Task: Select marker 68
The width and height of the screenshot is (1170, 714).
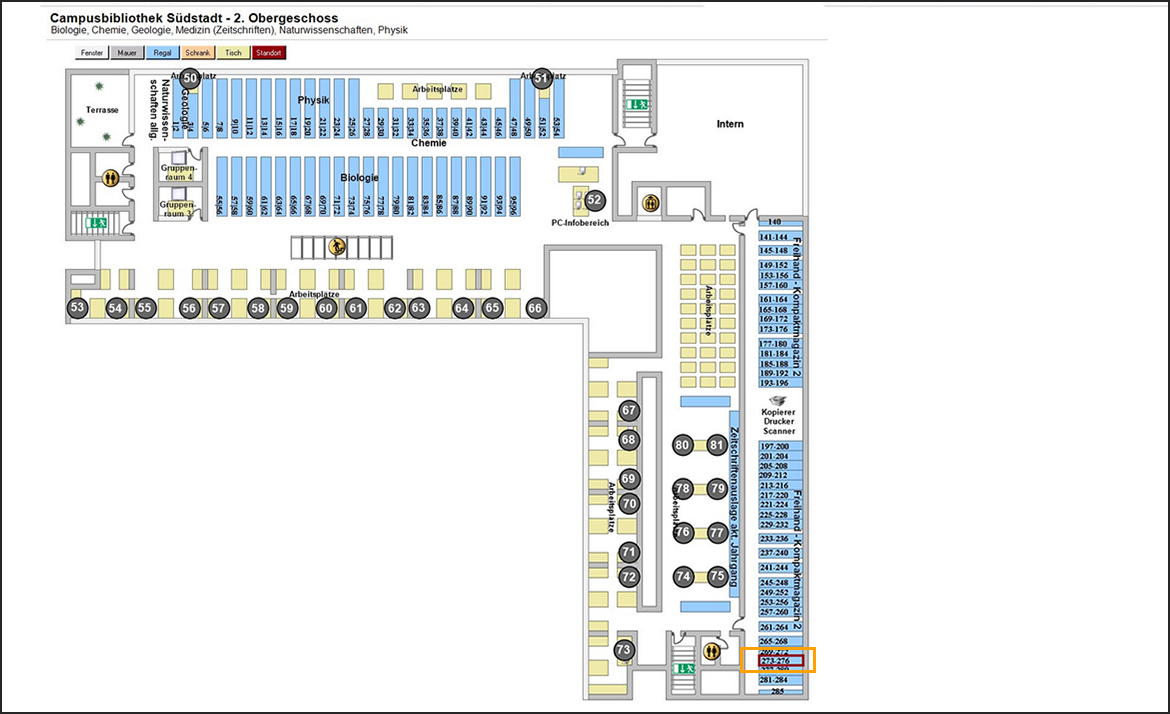Action: [x=629, y=439]
